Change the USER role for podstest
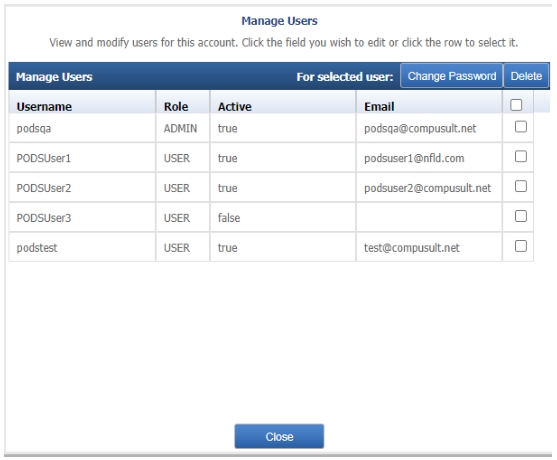The height and width of the screenshot is (460, 557). [x=183, y=248]
